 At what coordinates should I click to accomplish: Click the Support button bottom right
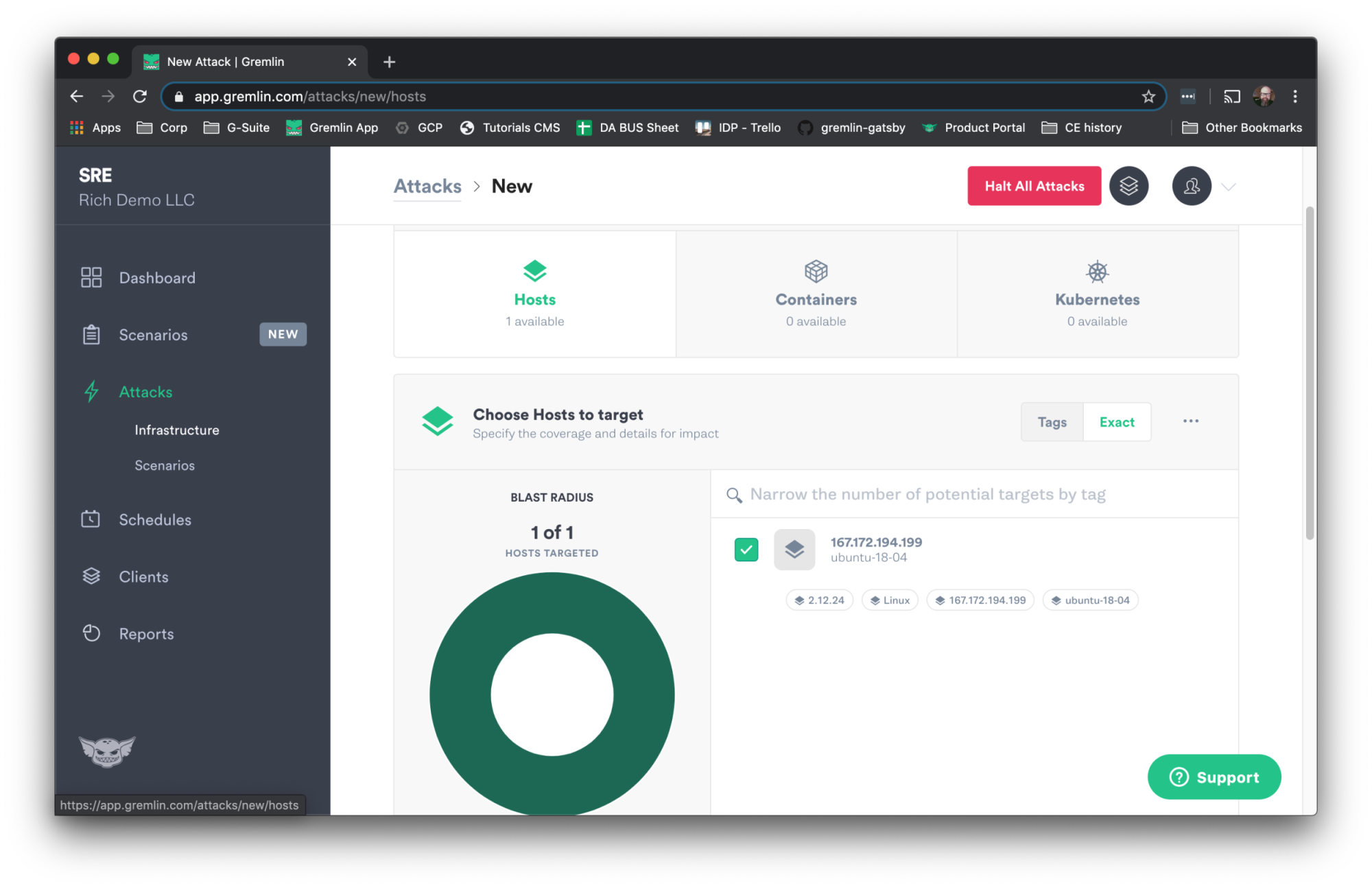tap(1213, 776)
